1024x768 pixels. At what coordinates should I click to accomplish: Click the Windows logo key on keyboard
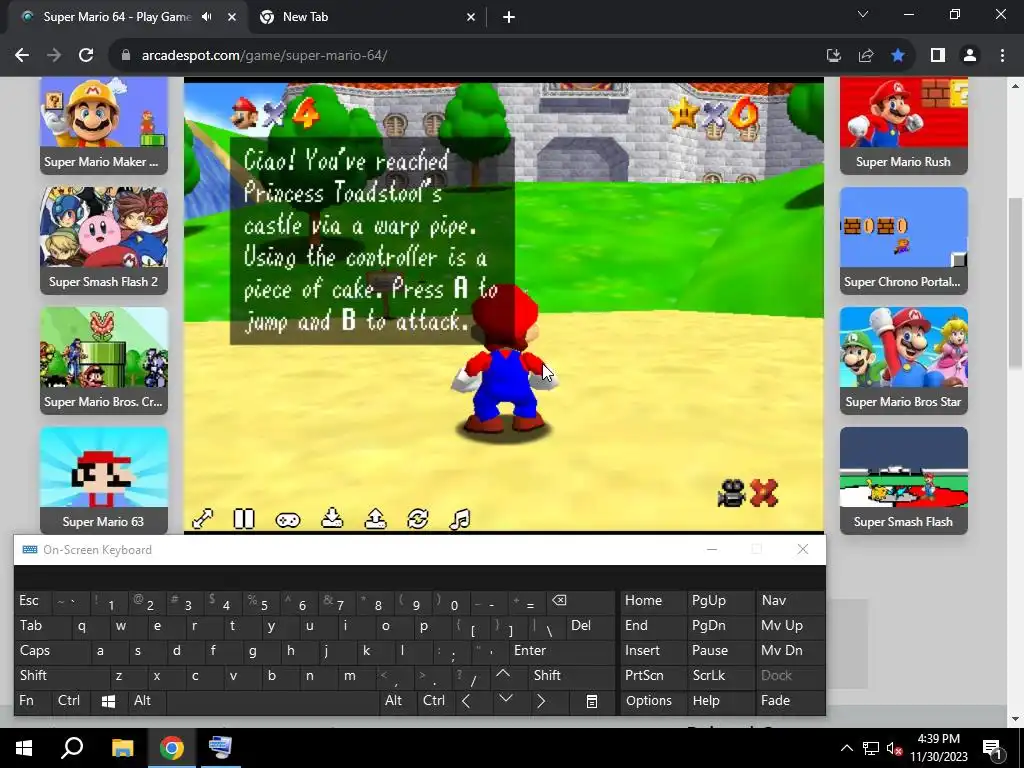pyautogui.click(x=108, y=701)
